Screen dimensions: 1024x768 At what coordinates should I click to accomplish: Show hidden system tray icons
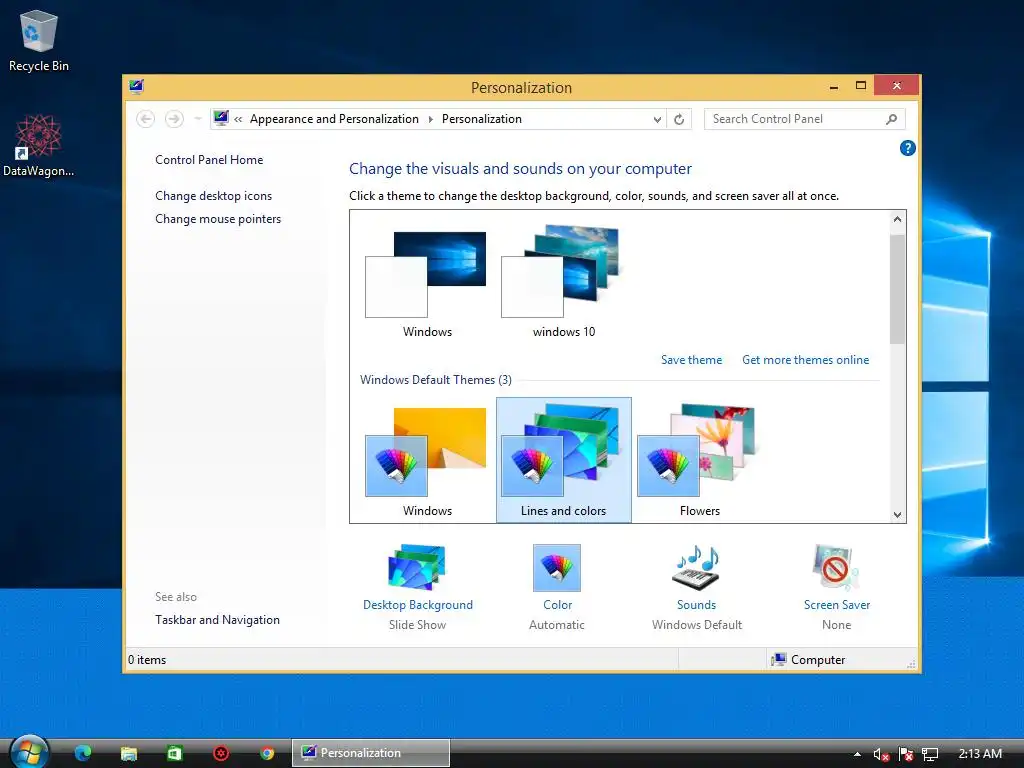coord(857,754)
